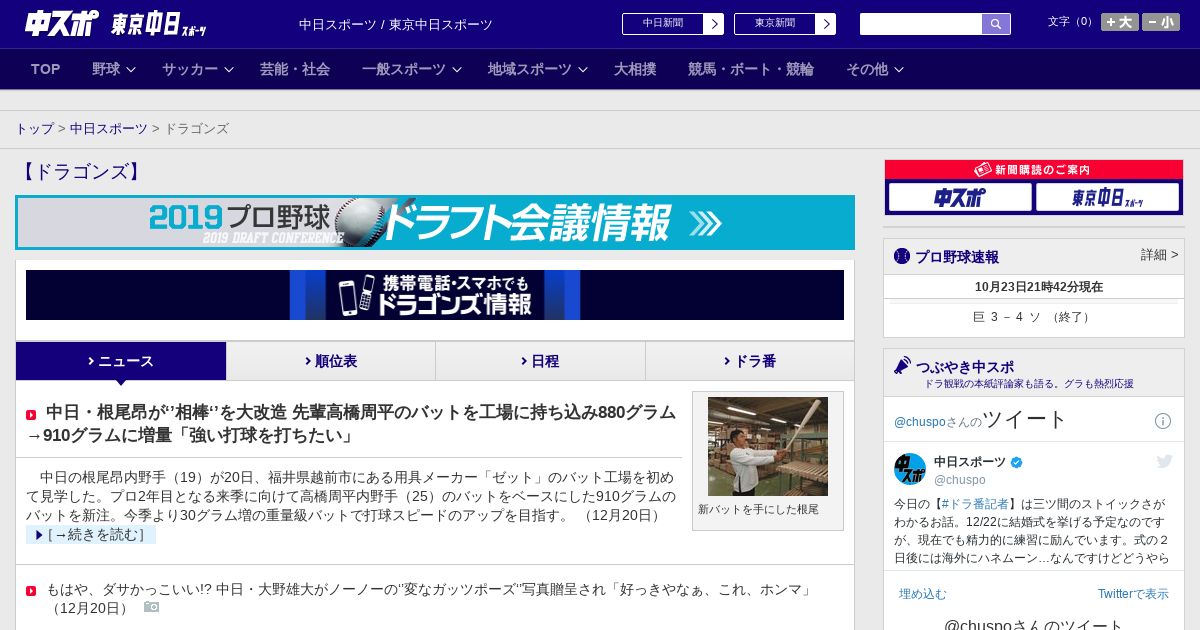Open the 携帯電話・スマホでもドラゴンズ情報 banner
This screenshot has width=1200, height=630.
[x=435, y=295]
